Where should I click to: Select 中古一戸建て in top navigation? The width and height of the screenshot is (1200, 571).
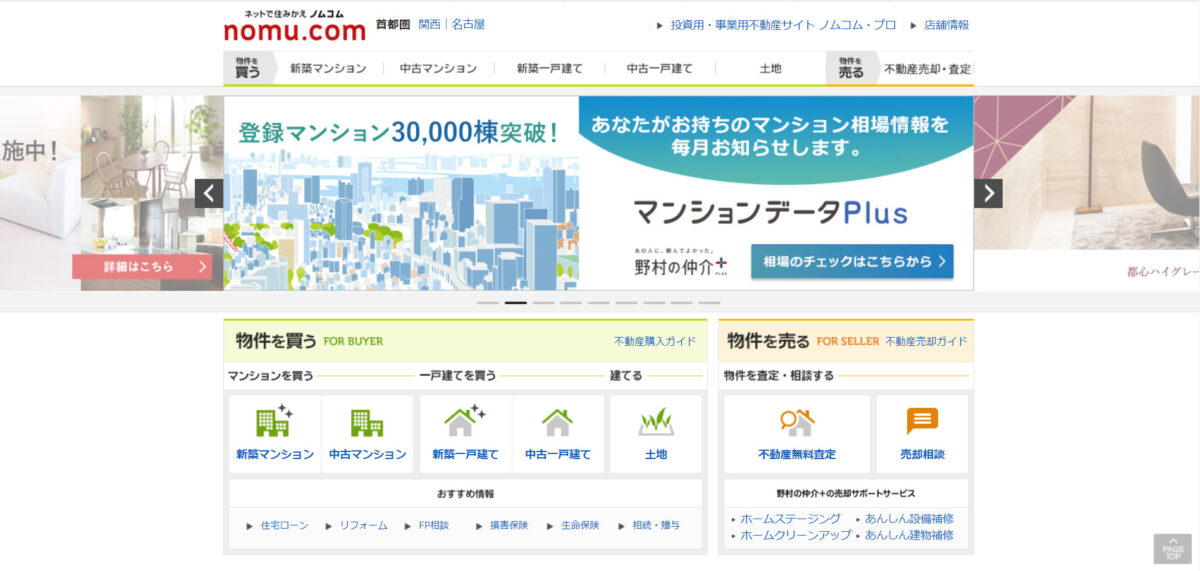coord(659,69)
